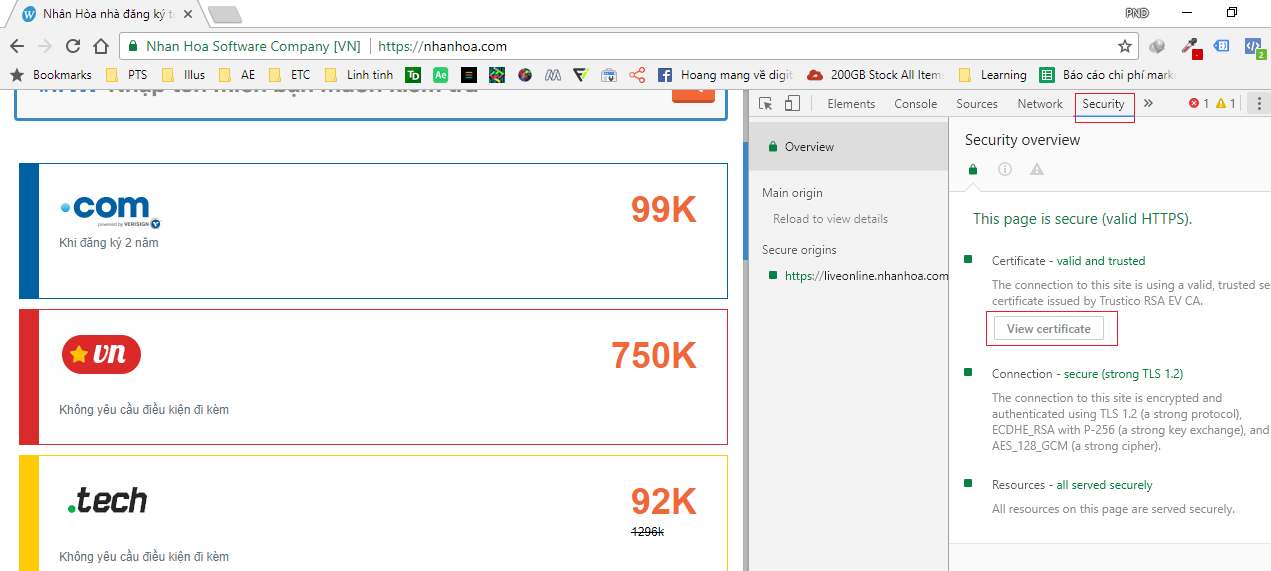The image size is (1271, 571).
Task: Bookmark this page with the star icon
Action: [x=1125, y=46]
